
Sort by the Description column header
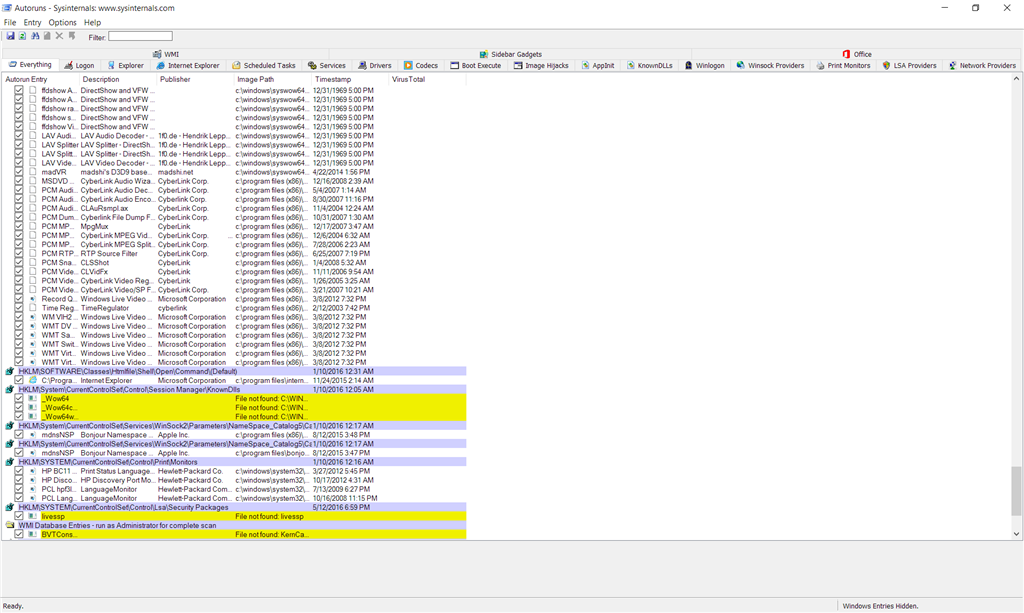coord(118,79)
